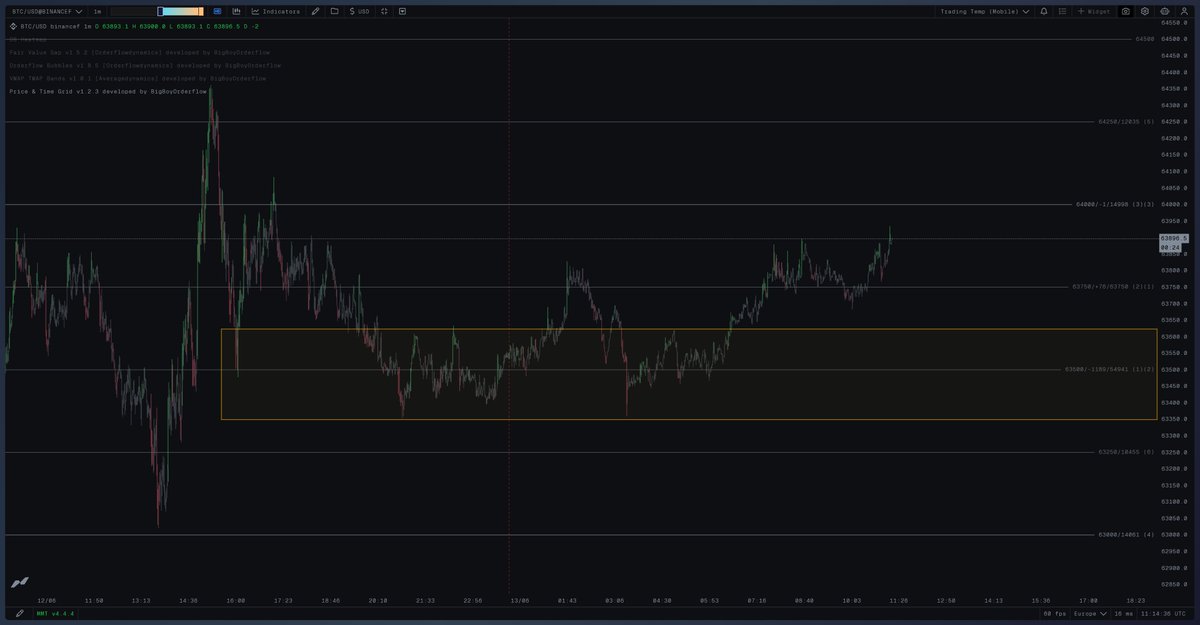
Task: Select the candlestick chart type icon
Action: pyautogui.click(x=235, y=11)
